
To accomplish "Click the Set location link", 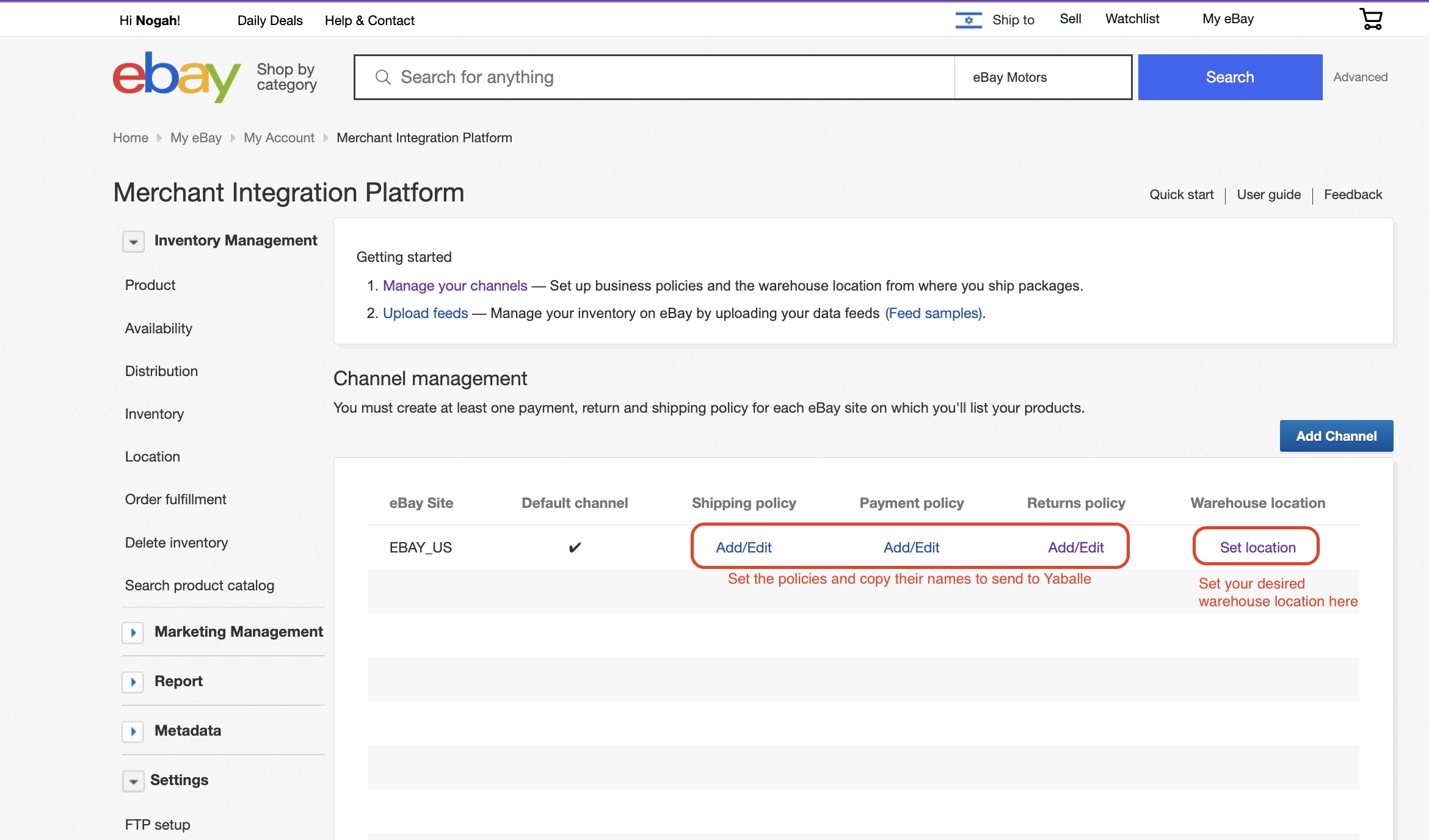I will [x=1257, y=548].
